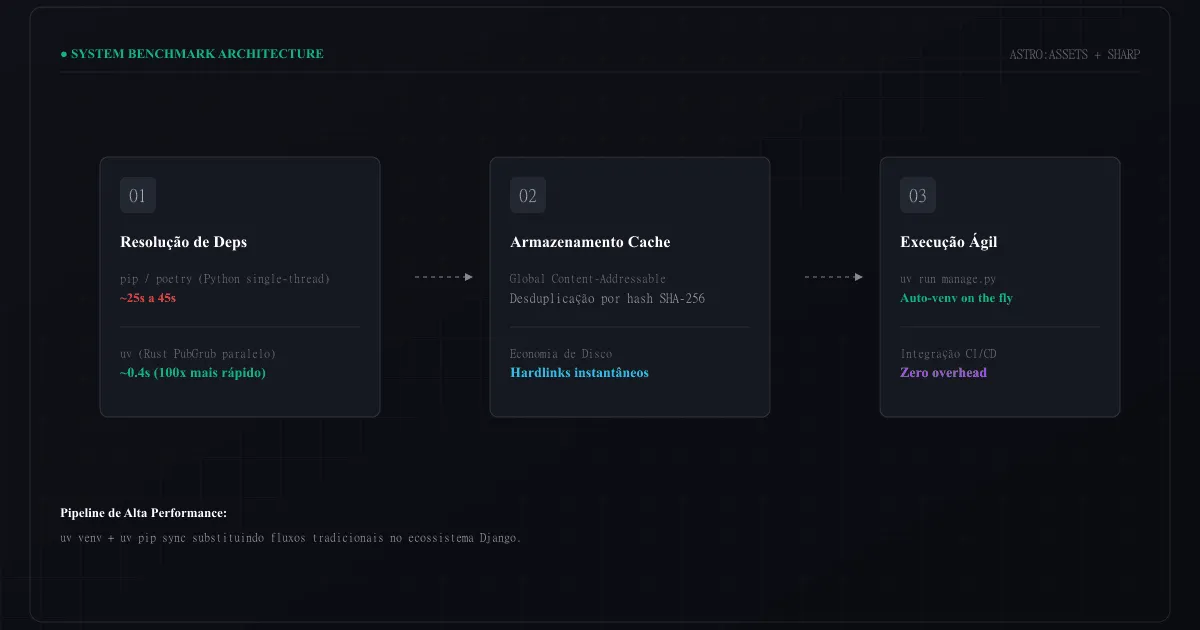This screenshot has width=1200, height=630.
Task: Click the blue 'Hardlinks instantâneos' value
Action: [x=579, y=373]
